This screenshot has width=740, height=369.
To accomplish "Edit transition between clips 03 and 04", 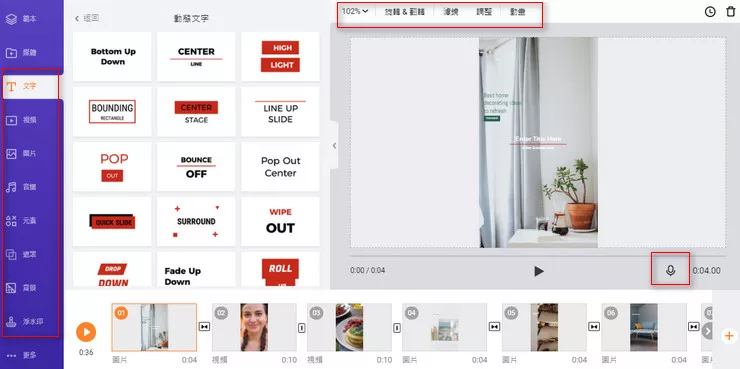I will [397, 327].
